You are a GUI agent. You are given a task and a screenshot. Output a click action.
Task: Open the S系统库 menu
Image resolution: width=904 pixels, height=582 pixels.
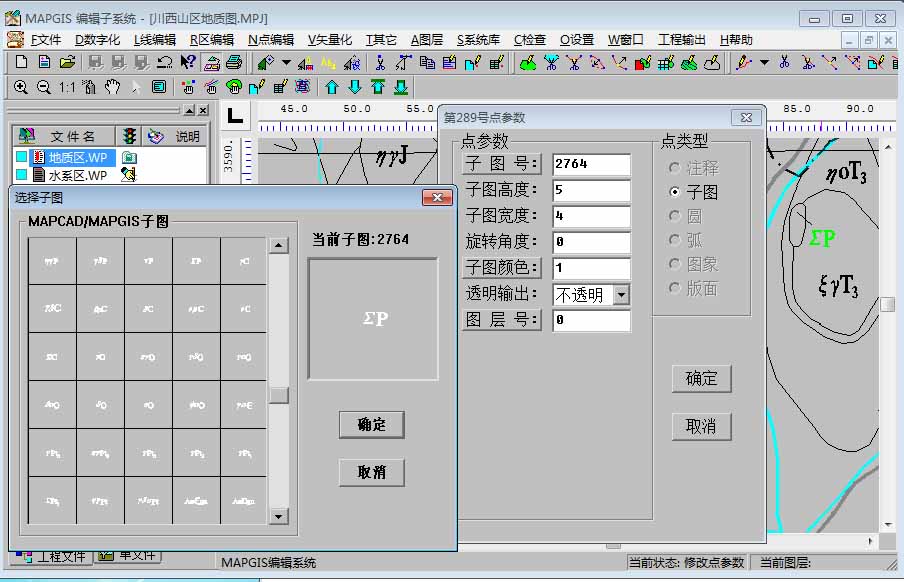coord(478,40)
